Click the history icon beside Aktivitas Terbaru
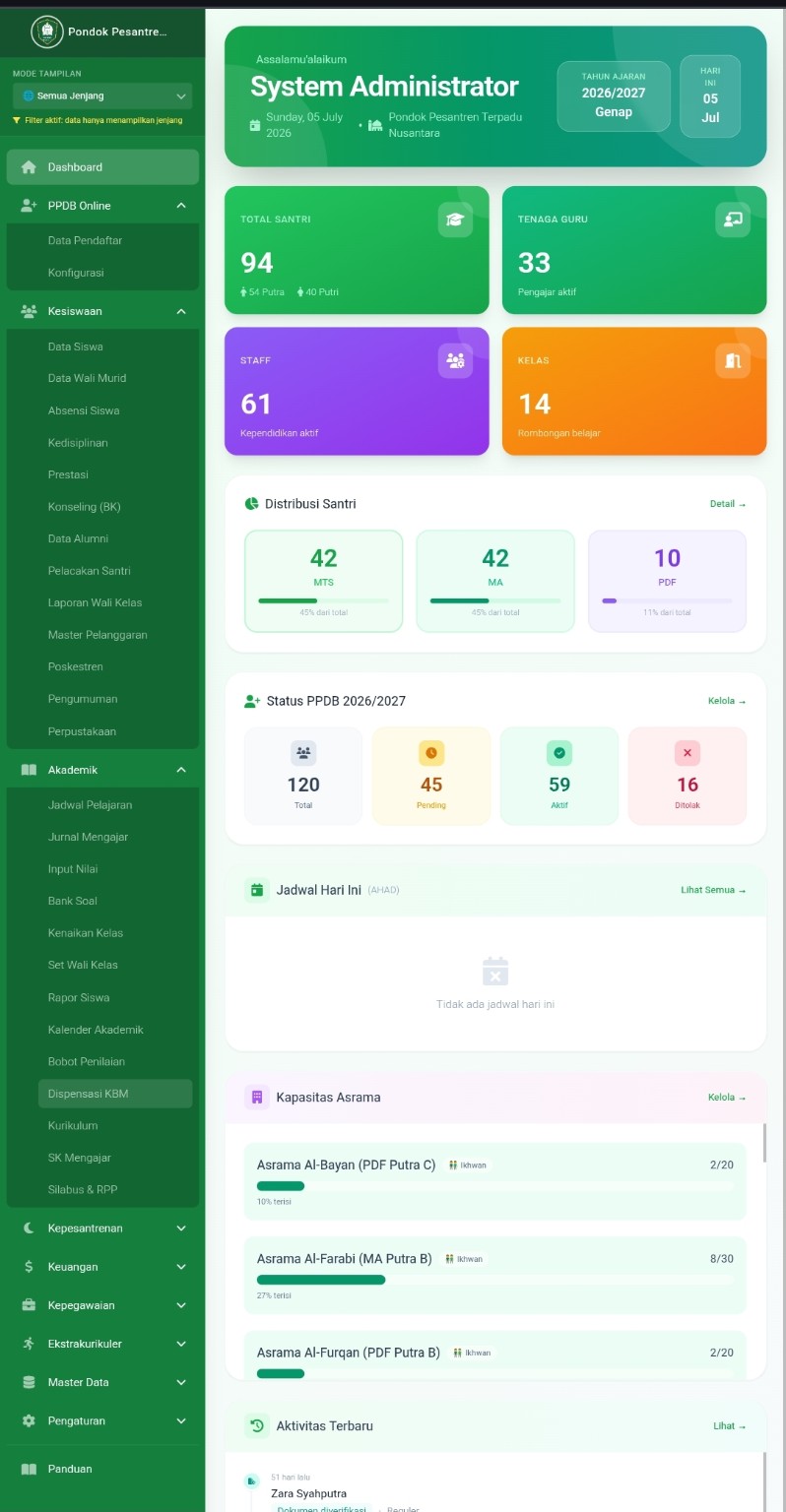Image resolution: width=786 pixels, height=1512 pixels. click(257, 1425)
